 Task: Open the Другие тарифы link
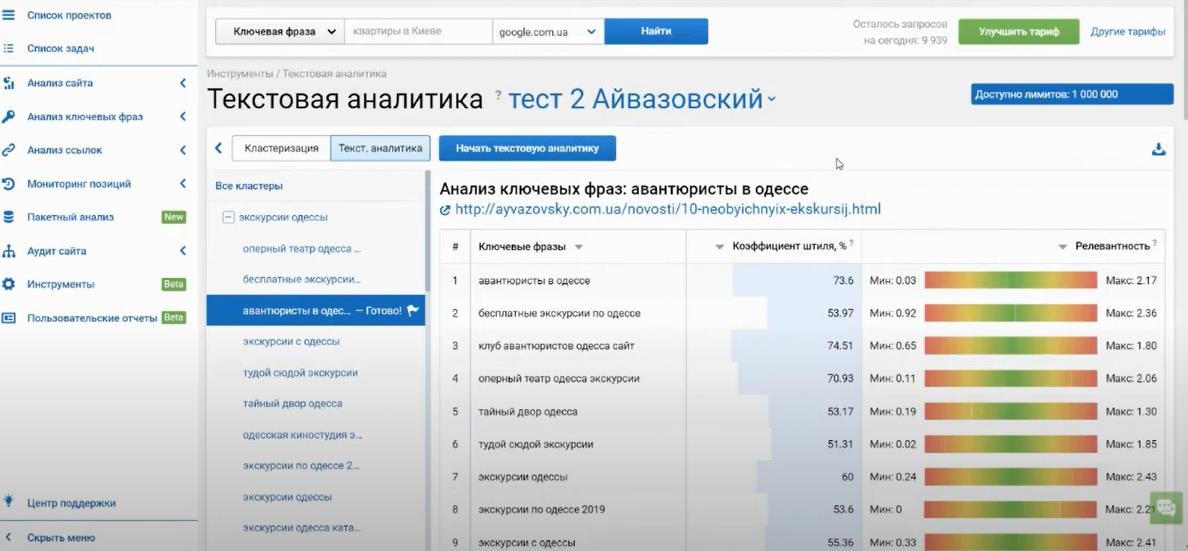click(1128, 32)
